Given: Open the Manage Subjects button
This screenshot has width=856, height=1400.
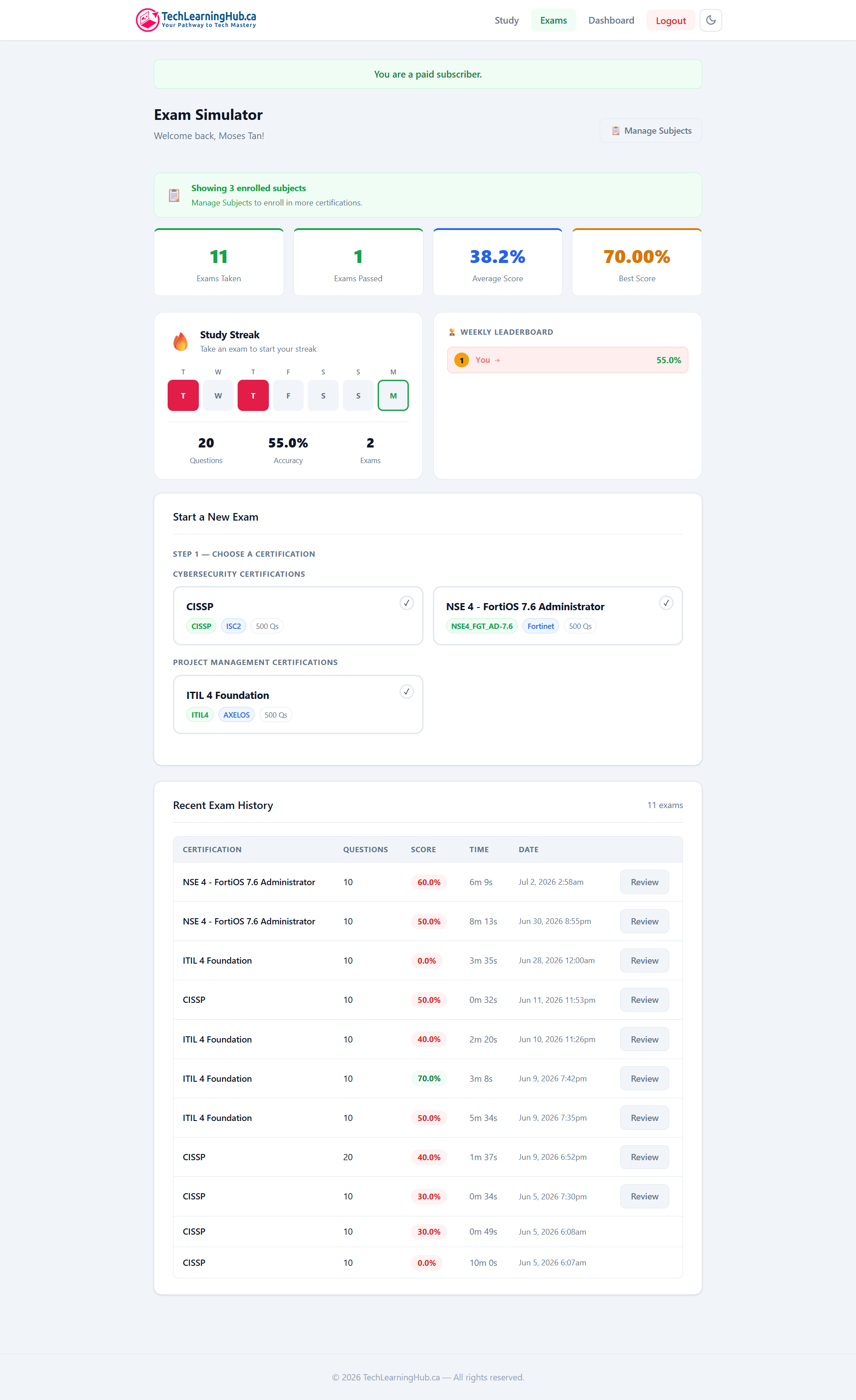Looking at the screenshot, I should point(651,131).
